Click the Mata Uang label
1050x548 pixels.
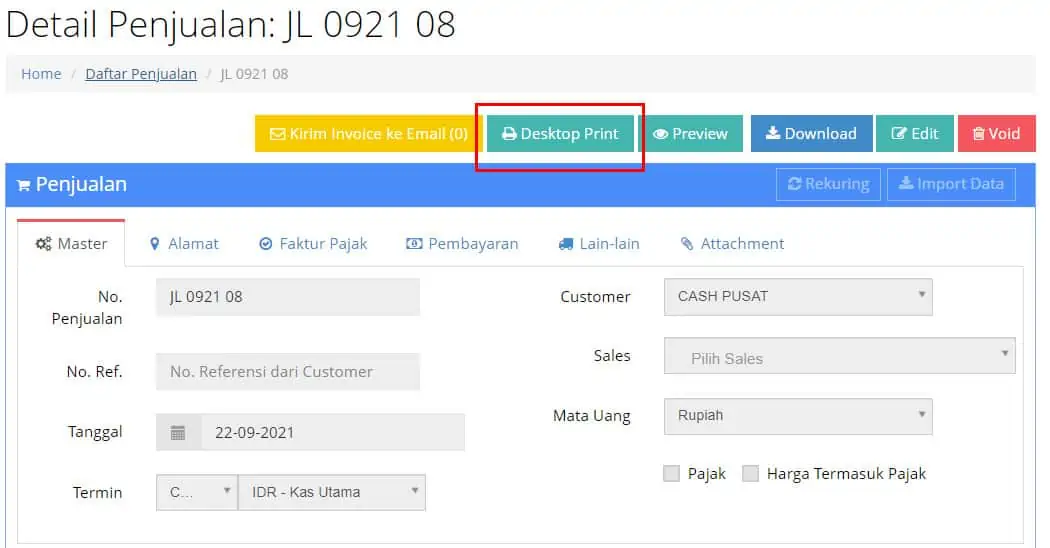coord(592,416)
